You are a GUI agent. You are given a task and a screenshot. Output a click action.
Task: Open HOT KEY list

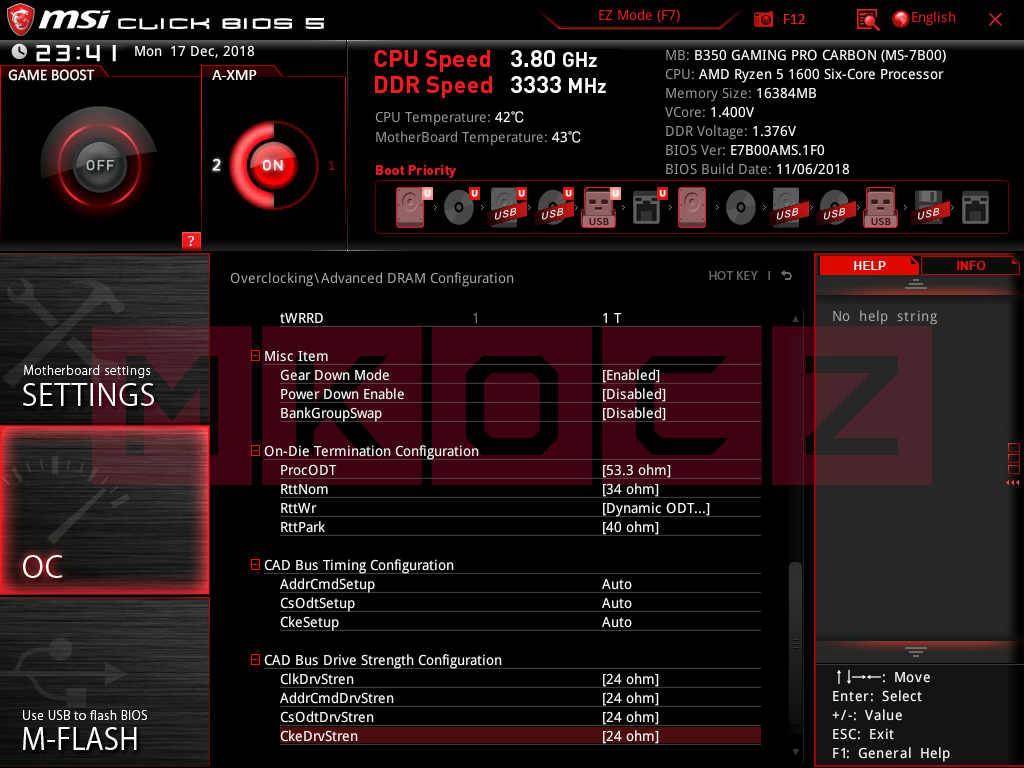click(x=733, y=276)
